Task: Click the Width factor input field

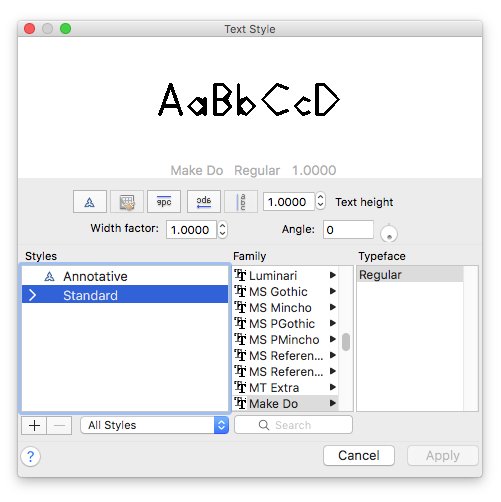Action: click(191, 230)
